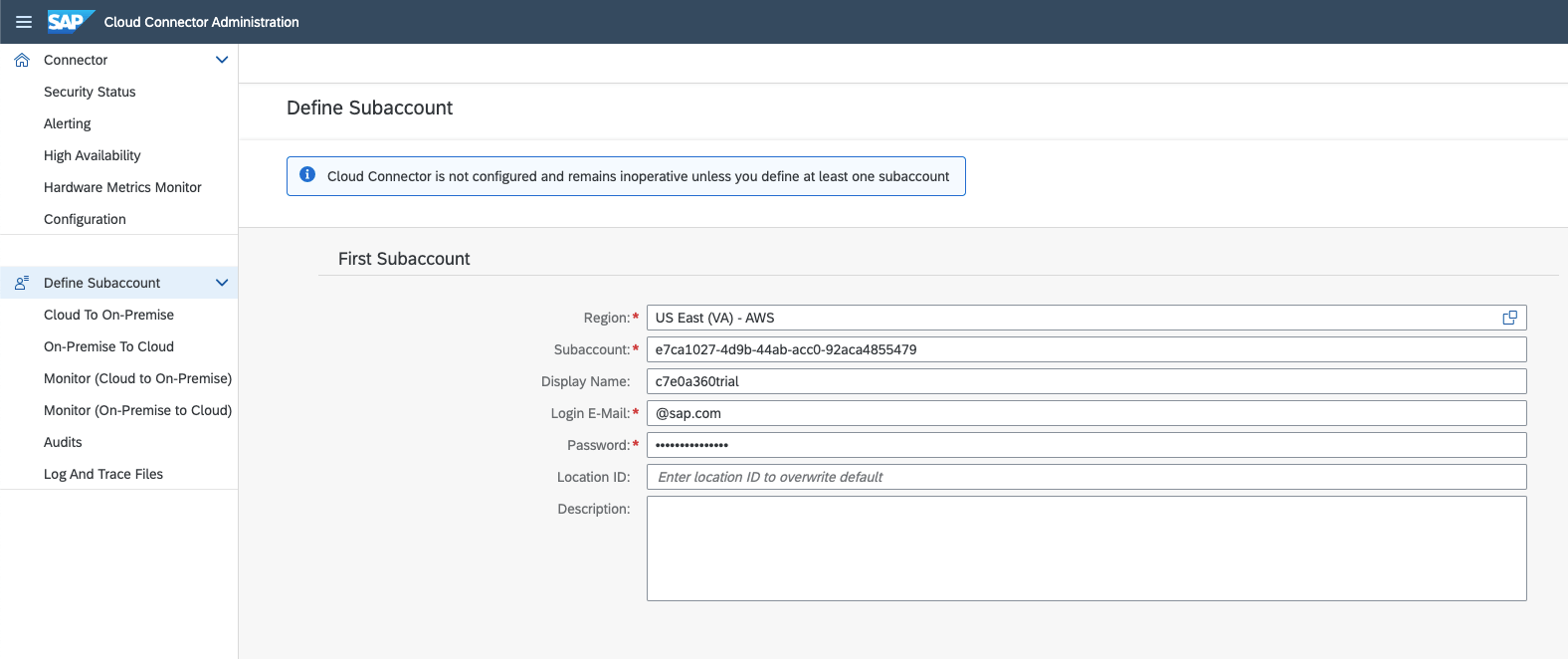1568x659 pixels.
Task: Click the Description label
Action: [594, 509]
